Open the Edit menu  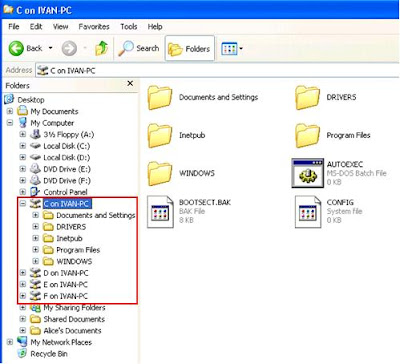tap(36, 27)
